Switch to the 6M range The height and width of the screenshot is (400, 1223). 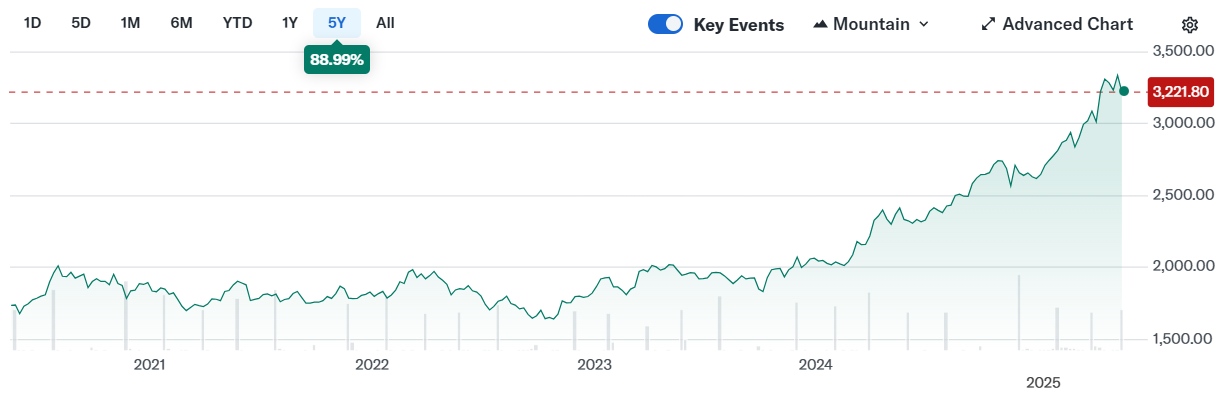[x=181, y=23]
